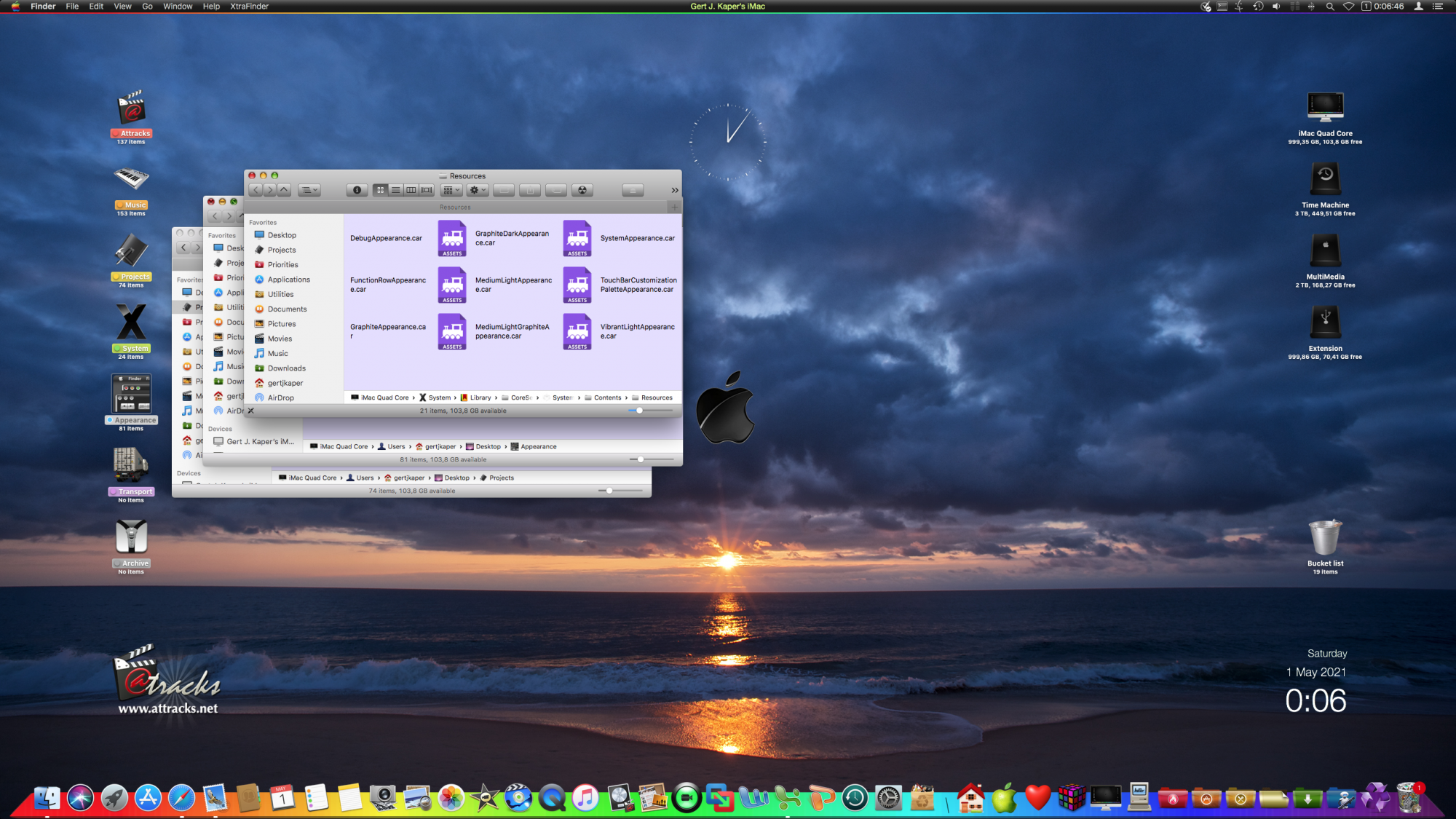1456x819 pixels.
Task: Go to enclosing folder with the up arrow
Action: (x=285, y=190)
